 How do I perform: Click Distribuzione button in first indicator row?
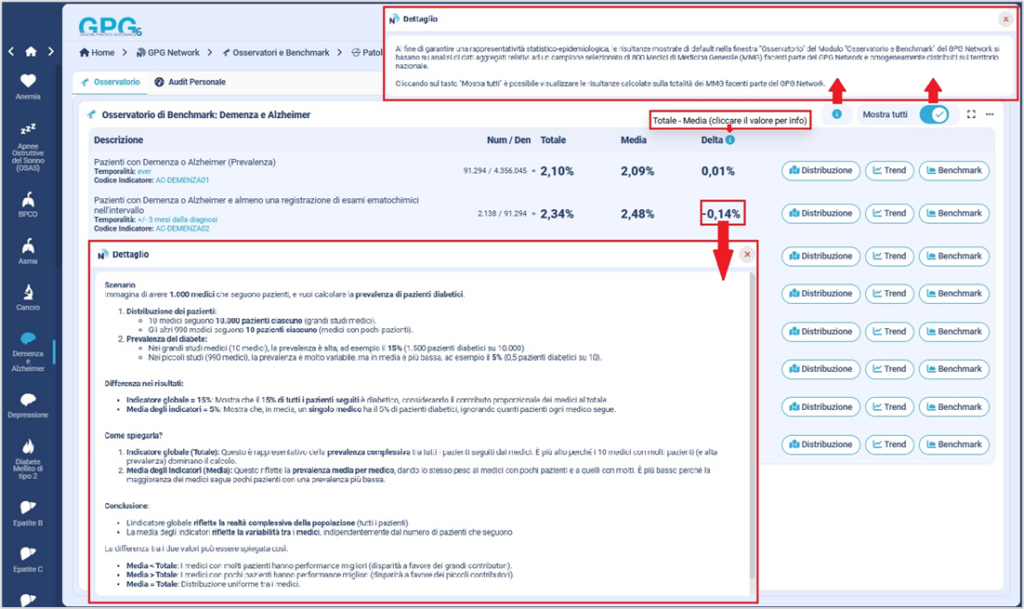(x=819, y=171)
